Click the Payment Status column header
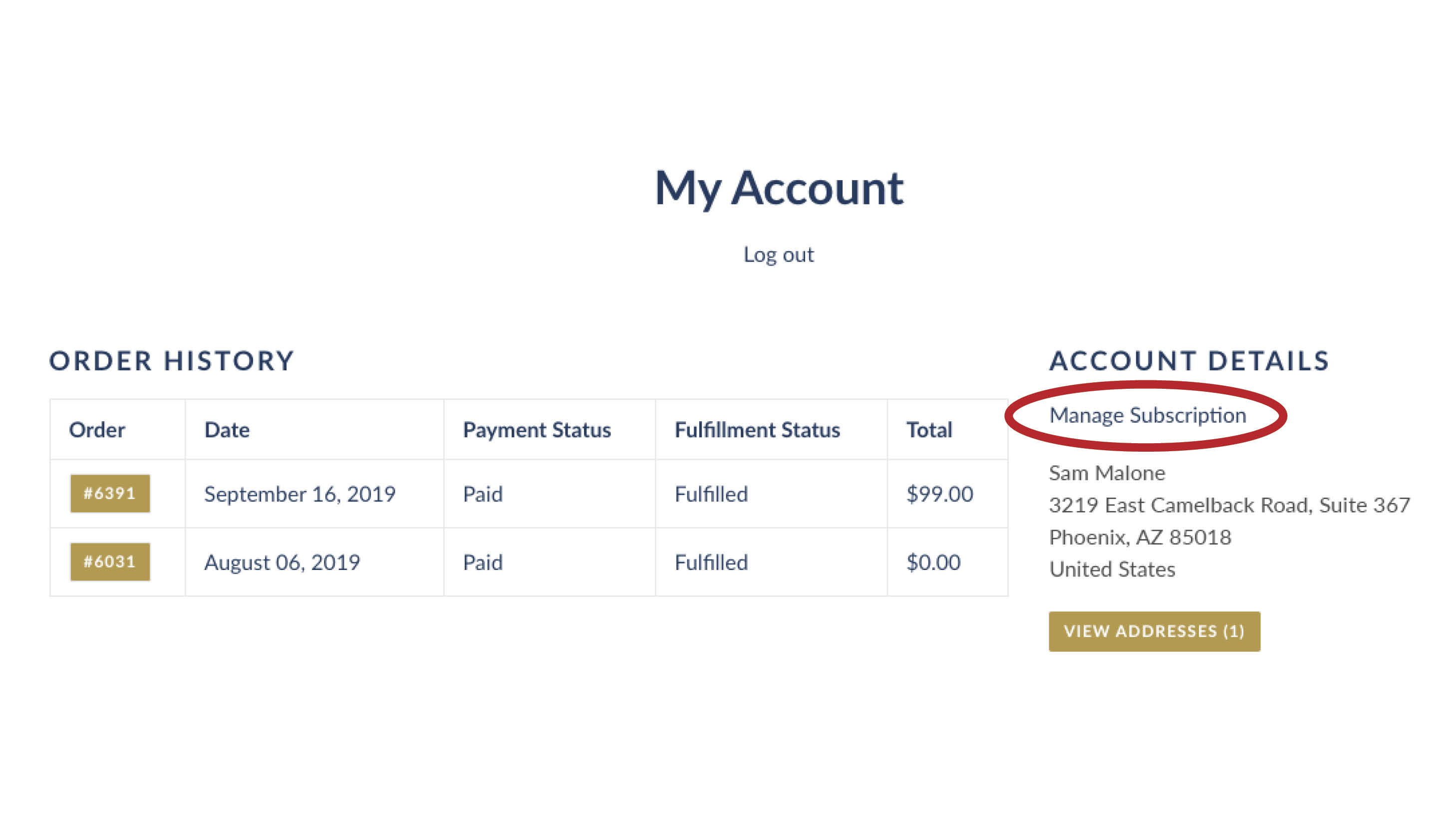The width and height of the screenshot is (1456, 832). 537,430
